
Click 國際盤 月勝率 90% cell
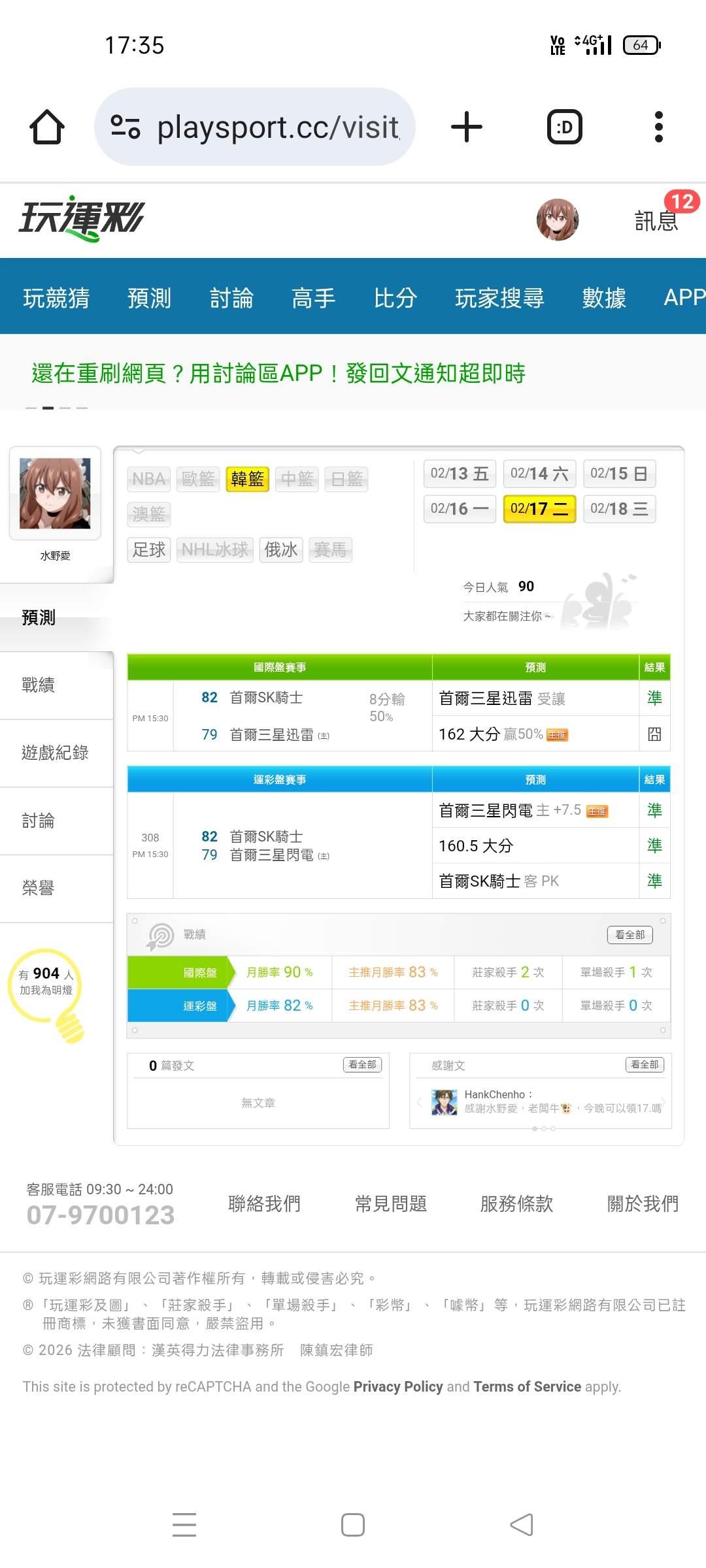(280, 972)
